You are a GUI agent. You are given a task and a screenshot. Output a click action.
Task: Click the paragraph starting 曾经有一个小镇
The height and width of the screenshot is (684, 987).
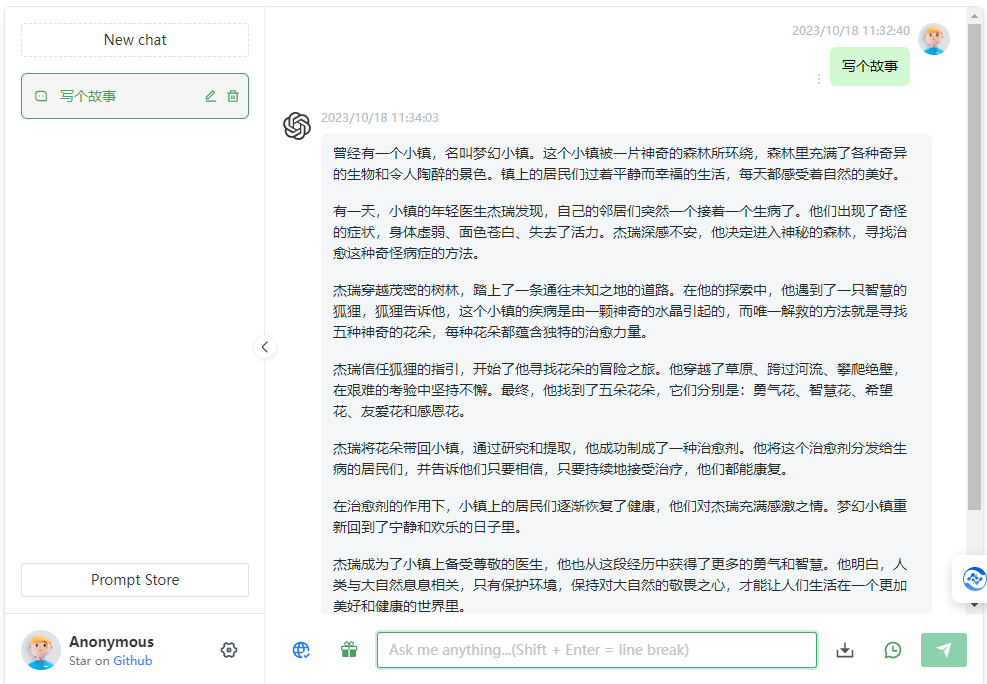(620, 164)
